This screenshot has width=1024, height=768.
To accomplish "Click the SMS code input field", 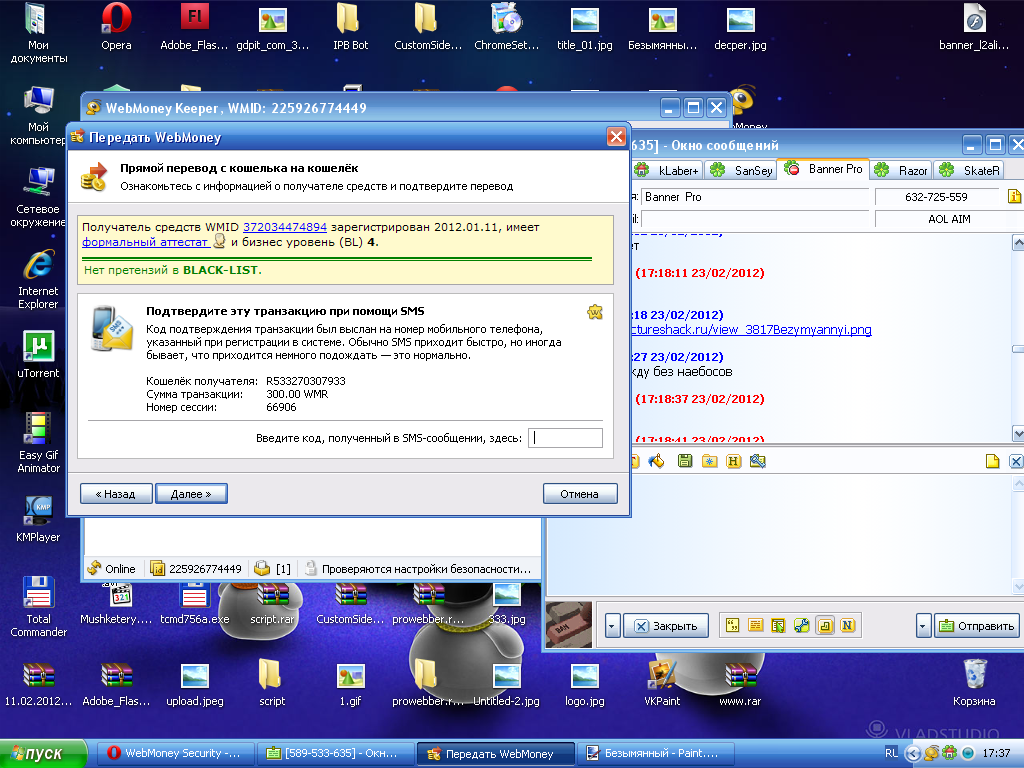I will click(565, 438).
